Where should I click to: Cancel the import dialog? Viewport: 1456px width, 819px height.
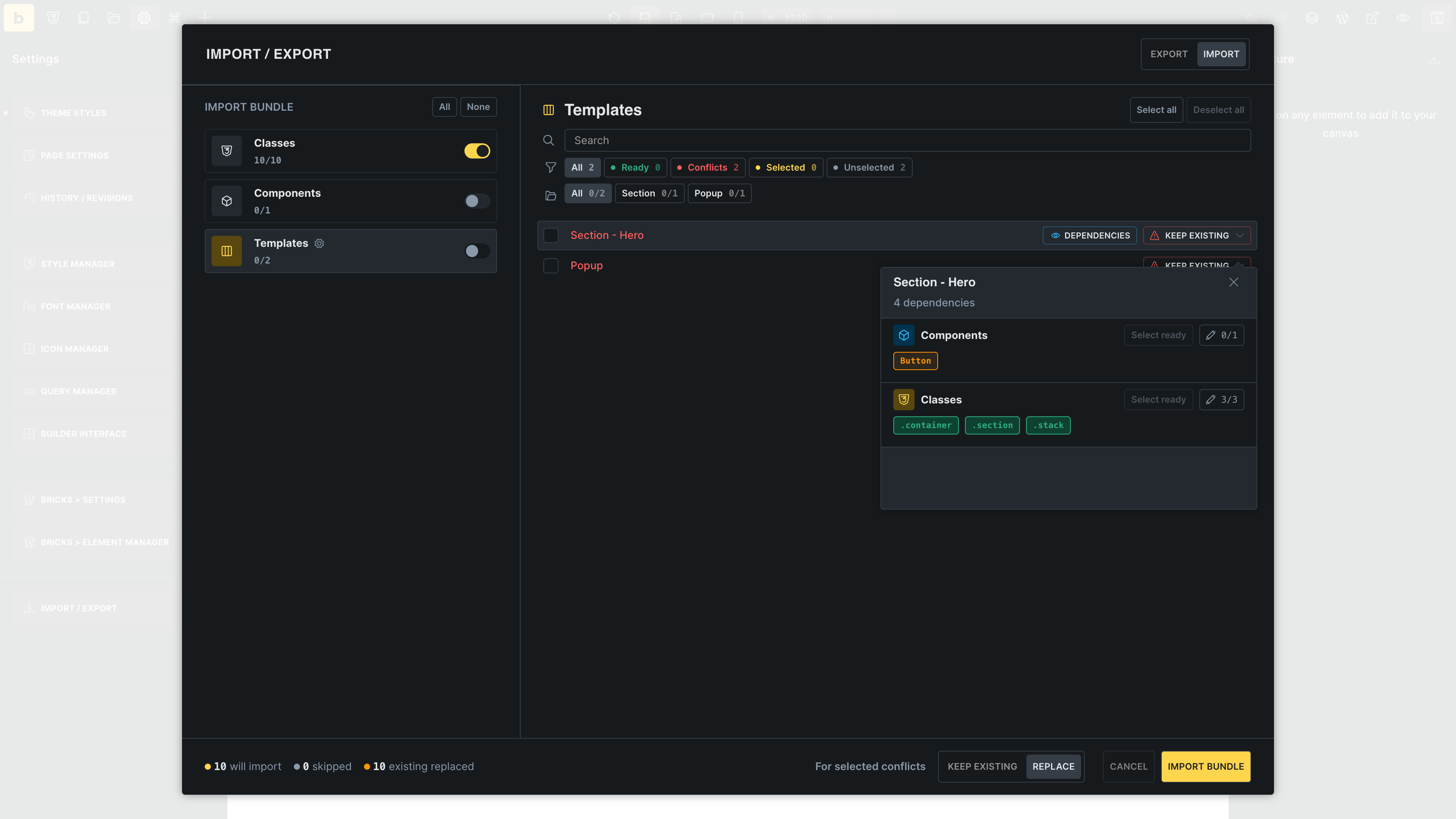coord(1129,766)
